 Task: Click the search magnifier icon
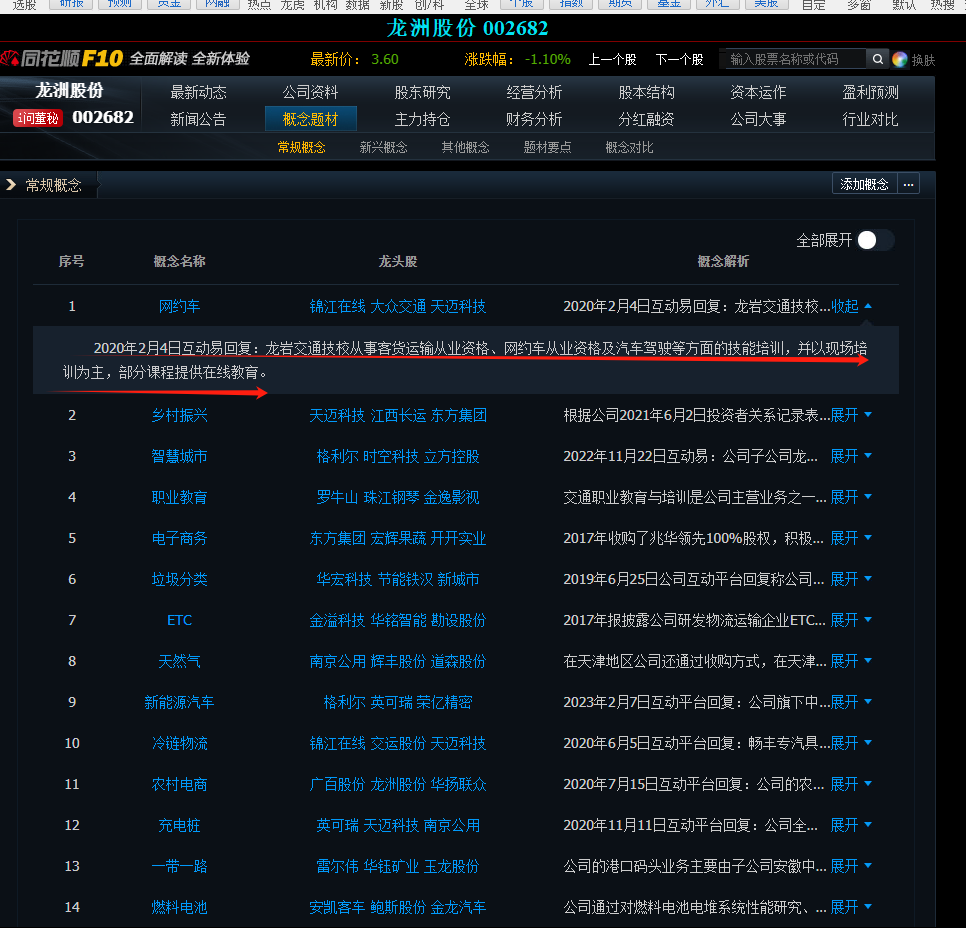tap(877, 59)
